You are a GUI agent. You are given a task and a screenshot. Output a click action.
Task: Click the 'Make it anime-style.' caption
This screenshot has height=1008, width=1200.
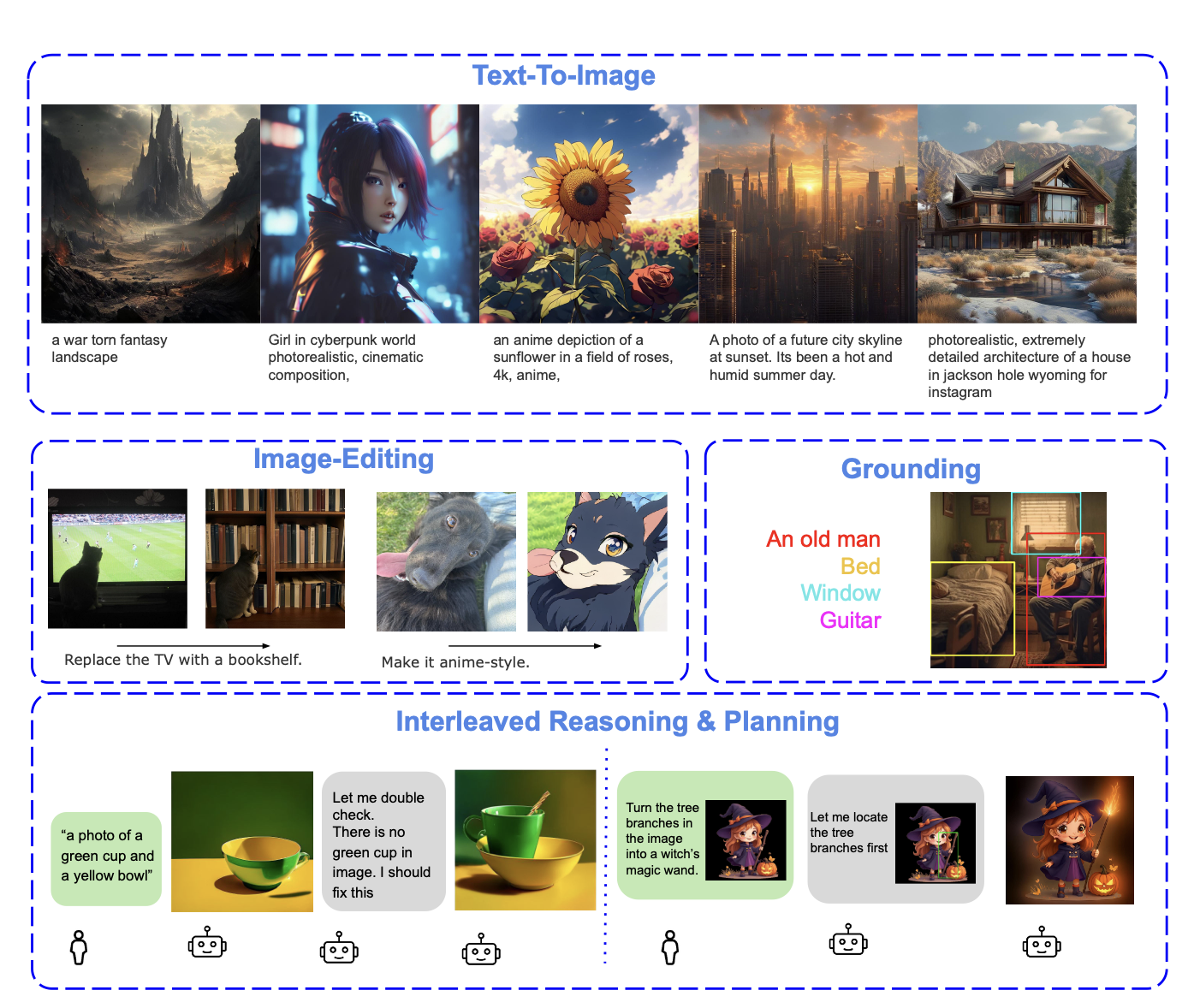(x=455, y=662)
